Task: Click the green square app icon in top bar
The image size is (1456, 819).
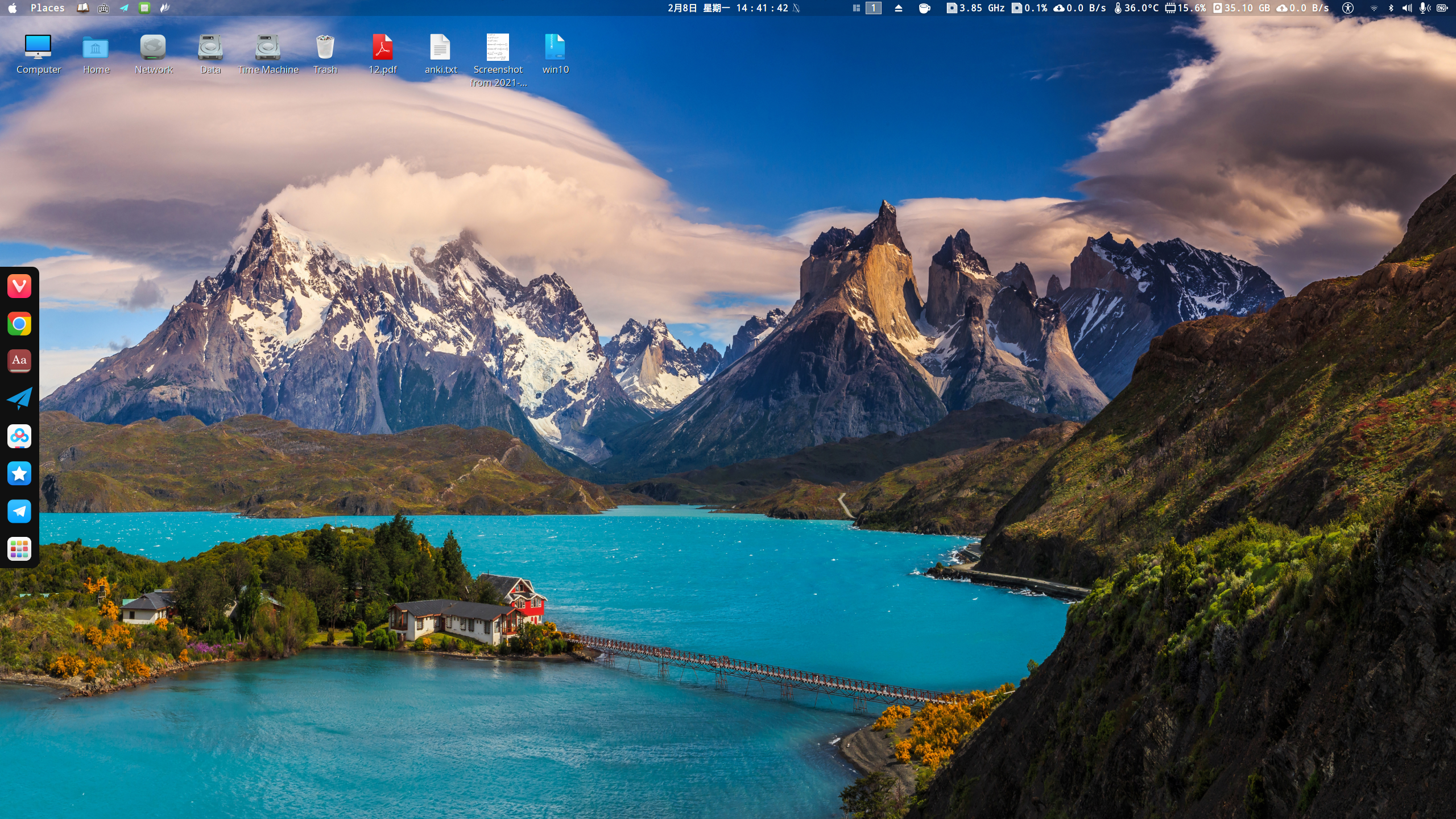Action: click(144, 8)
